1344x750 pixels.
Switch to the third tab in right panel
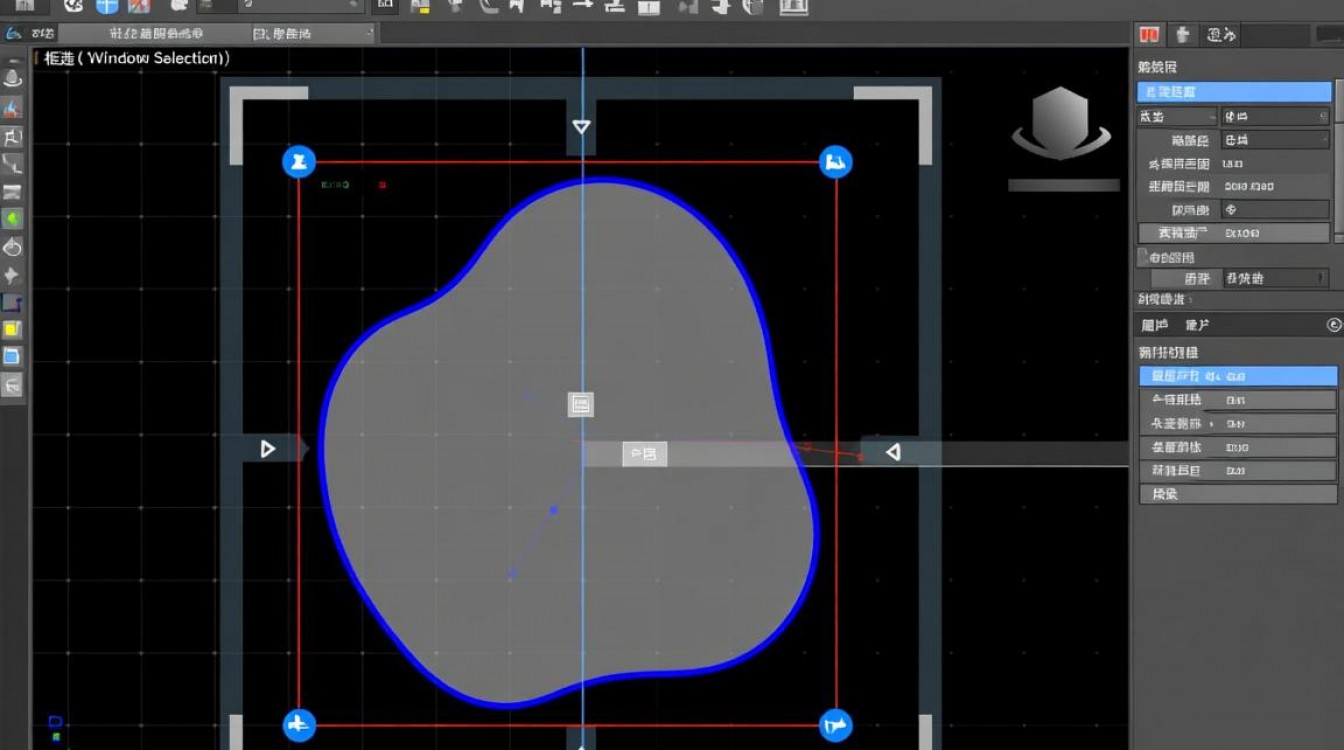pyautogui.click(x=1219, y=35)
